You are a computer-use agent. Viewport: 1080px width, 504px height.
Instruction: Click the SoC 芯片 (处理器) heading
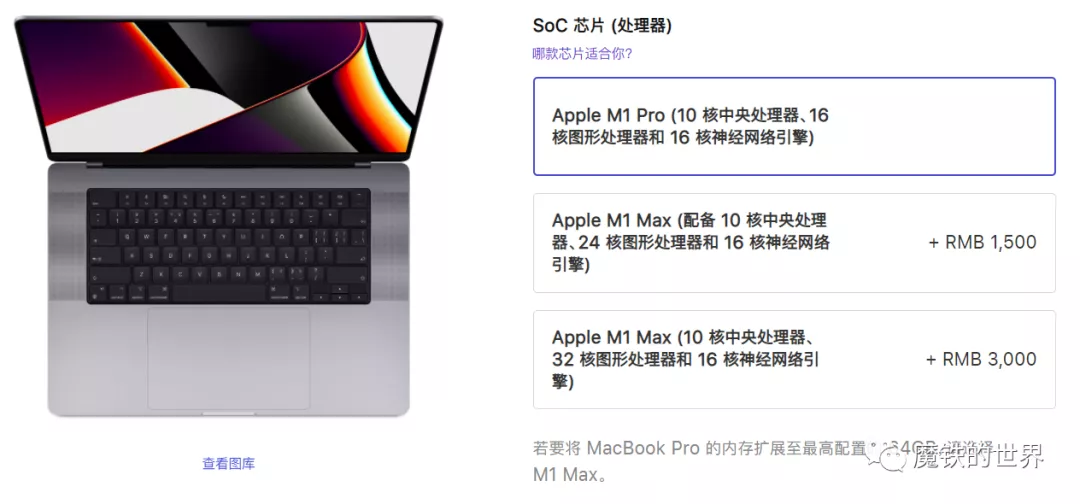[602, 26]
